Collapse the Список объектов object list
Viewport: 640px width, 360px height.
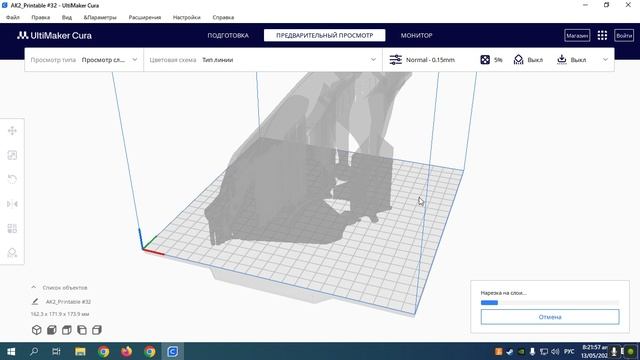click(34, 287)
